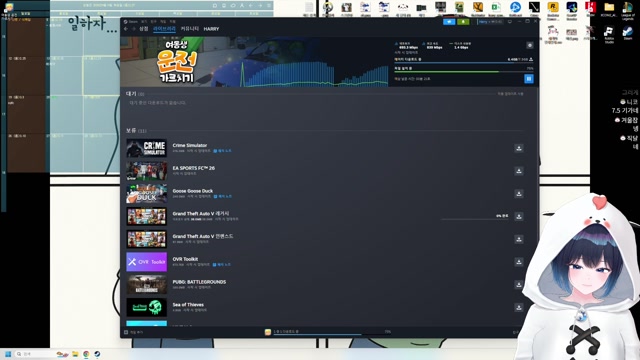Click the green disk-write progress bar
The width and height of the screenshot is (640, 360).
tap(464, 72)
